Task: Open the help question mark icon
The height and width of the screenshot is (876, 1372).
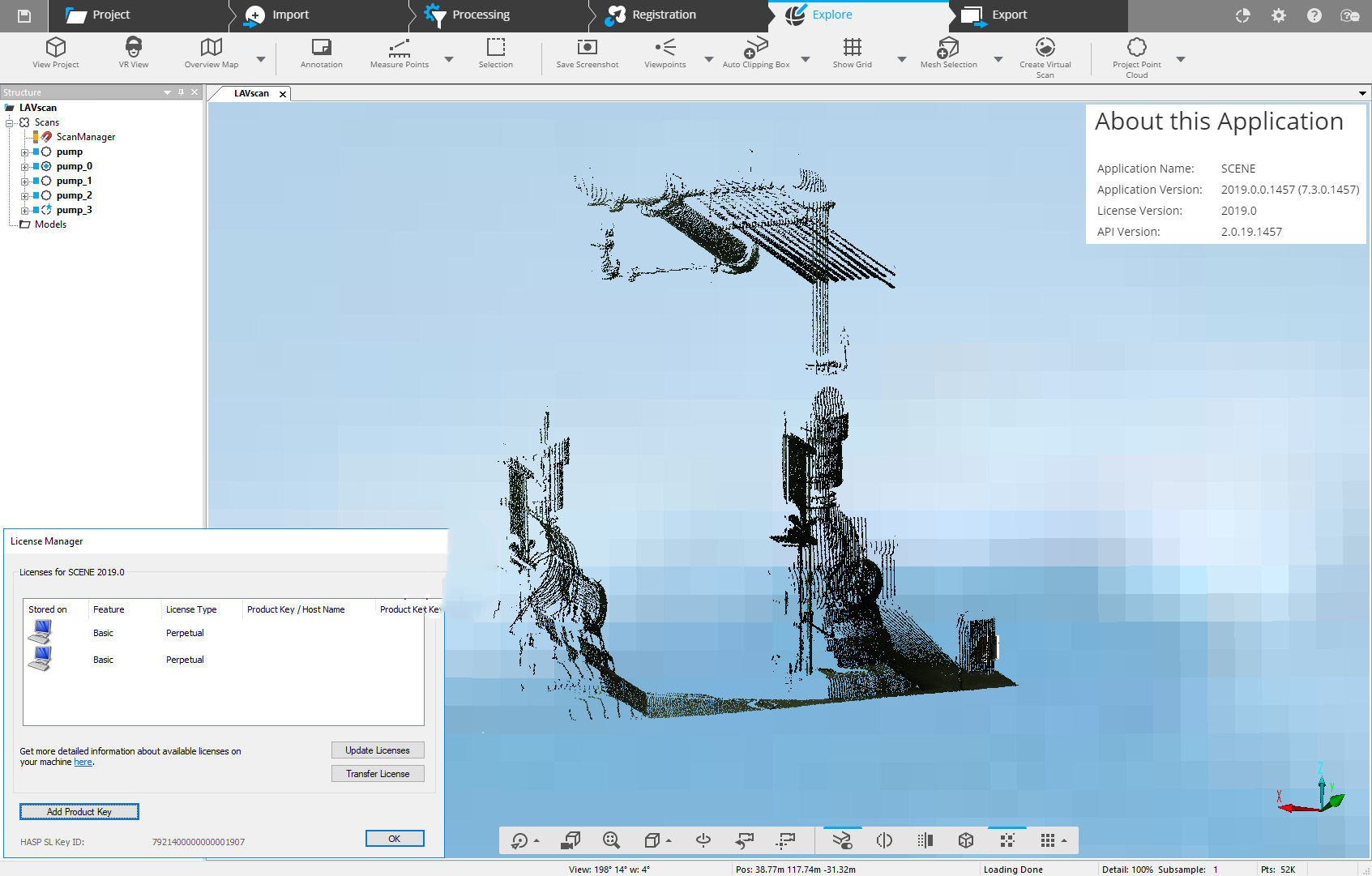Action: 1314,15
